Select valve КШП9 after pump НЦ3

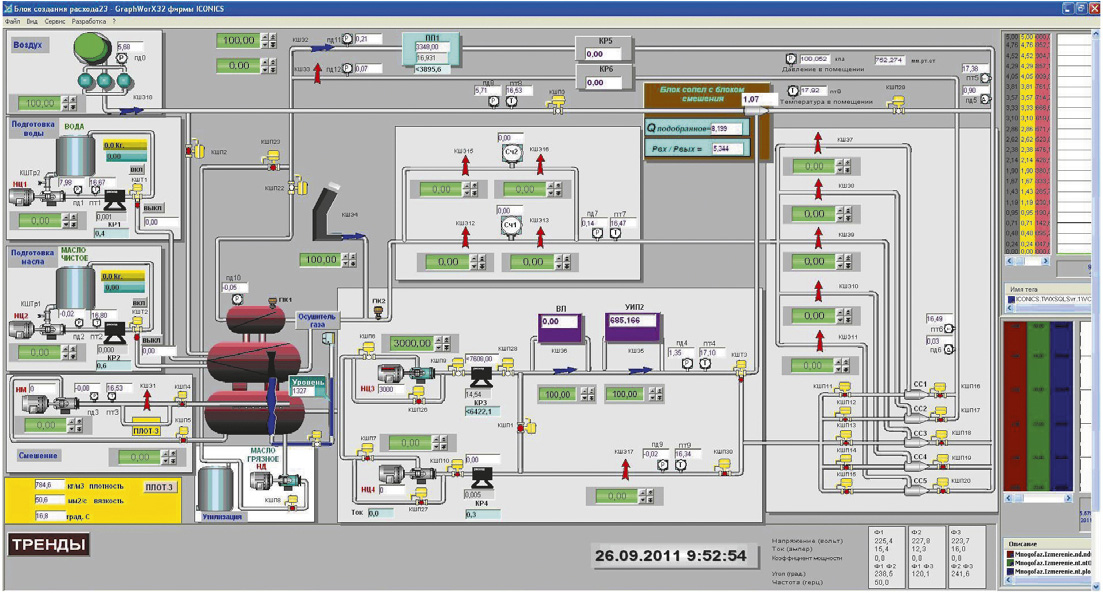coord(457,366)
